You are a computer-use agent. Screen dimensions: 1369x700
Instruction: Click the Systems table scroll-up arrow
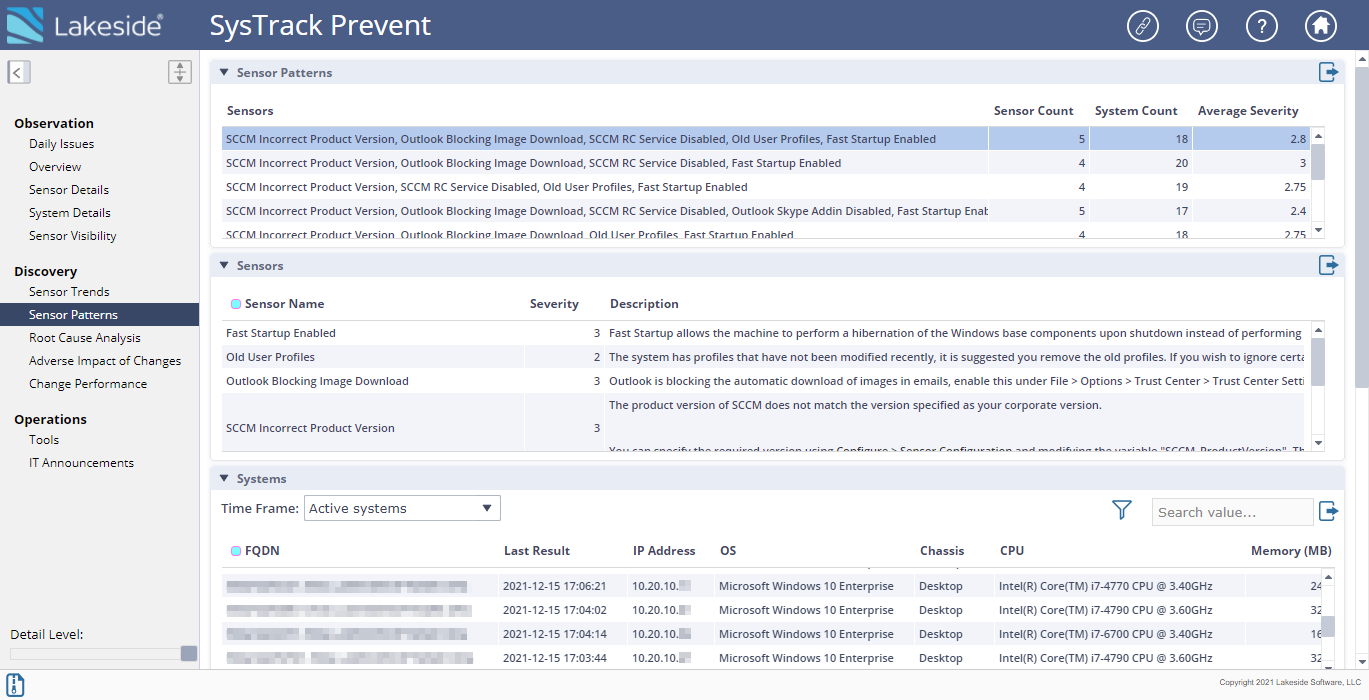[x=1328, y=577]
